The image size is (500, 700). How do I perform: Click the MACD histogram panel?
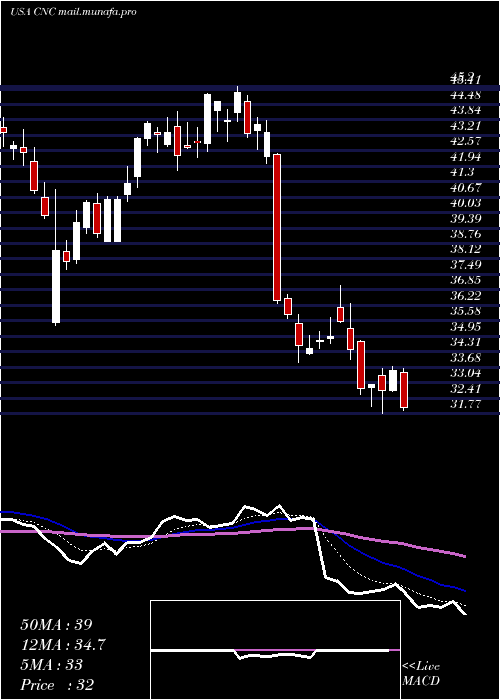[x=275, y=650]
